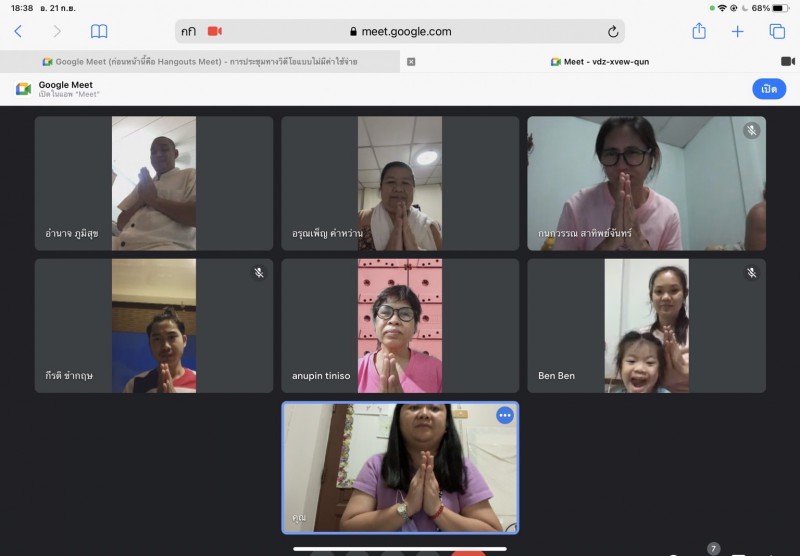Open the Safari share sheet

[699, 31]
